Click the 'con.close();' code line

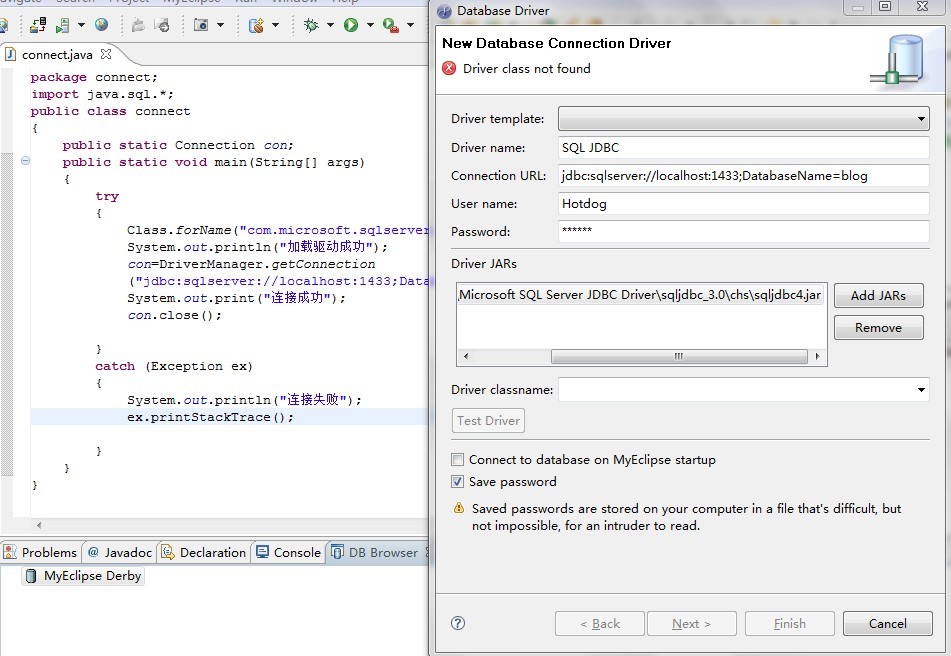(x=175, y=315)
